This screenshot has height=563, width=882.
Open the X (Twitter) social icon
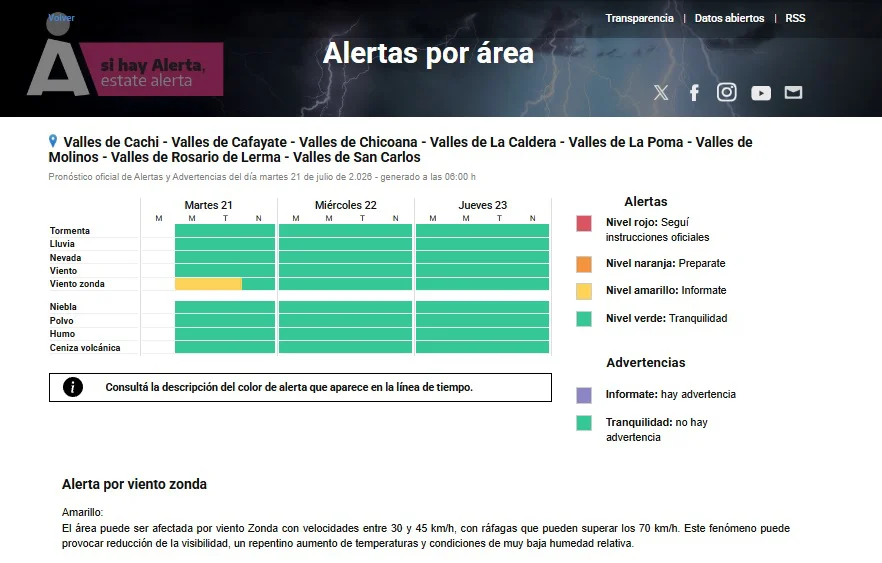click(x=661, y=92)
